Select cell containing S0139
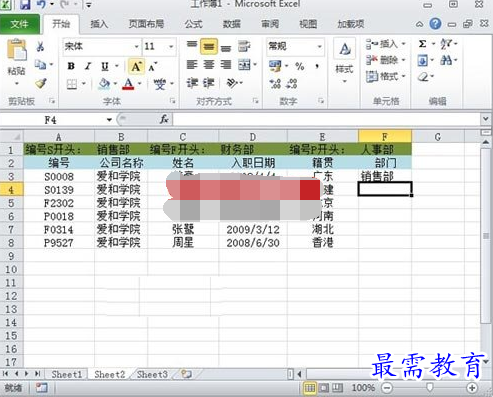Image resolution: width=493 pixels, height=397 pixels. 59,190
